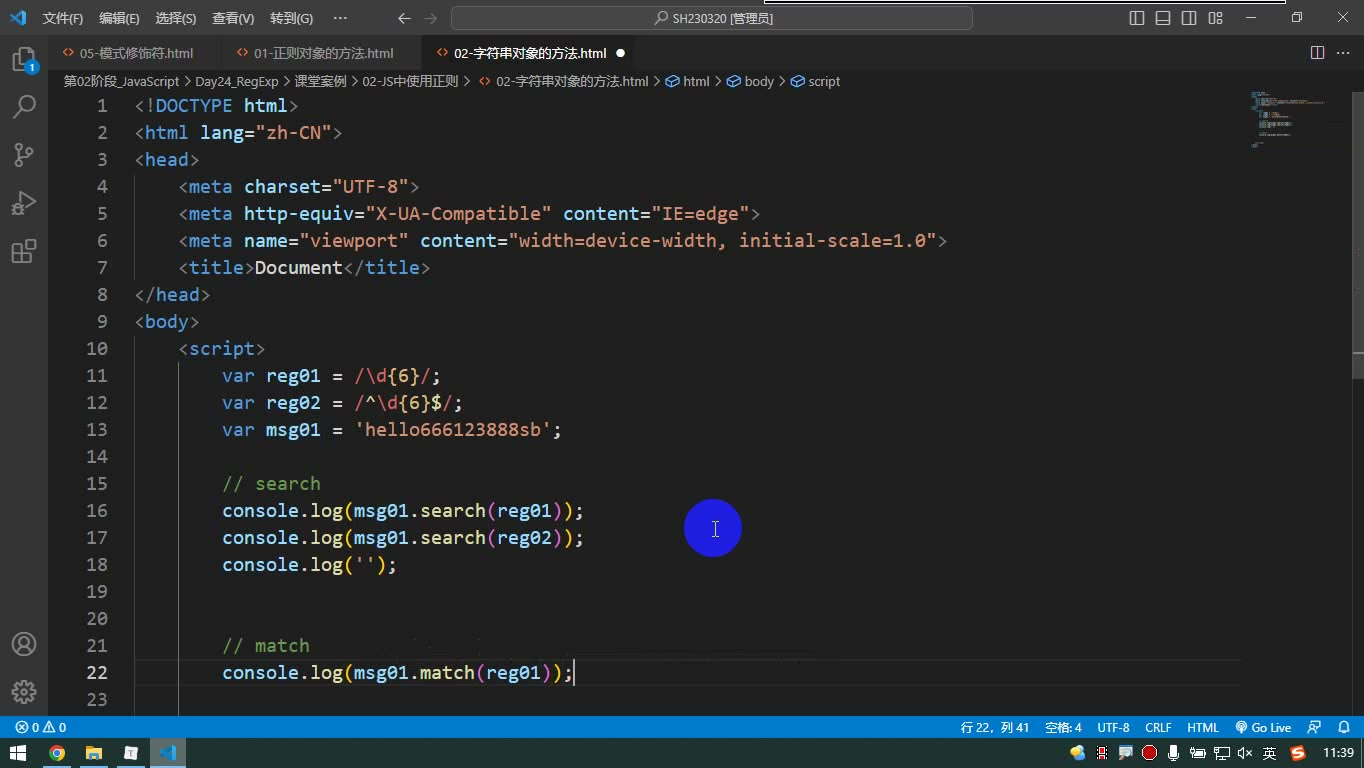Open the Explorer view in activity bar

click(x=24, y=59)
